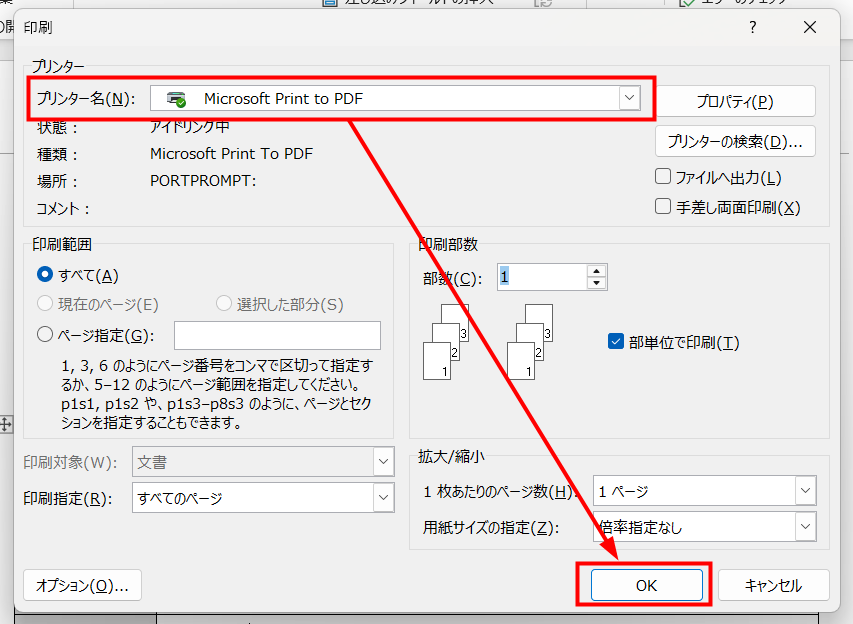
Task: Enable 手差し両面印刷(X) checkbox
Action: pyautogui.click(x=663, y=207)
